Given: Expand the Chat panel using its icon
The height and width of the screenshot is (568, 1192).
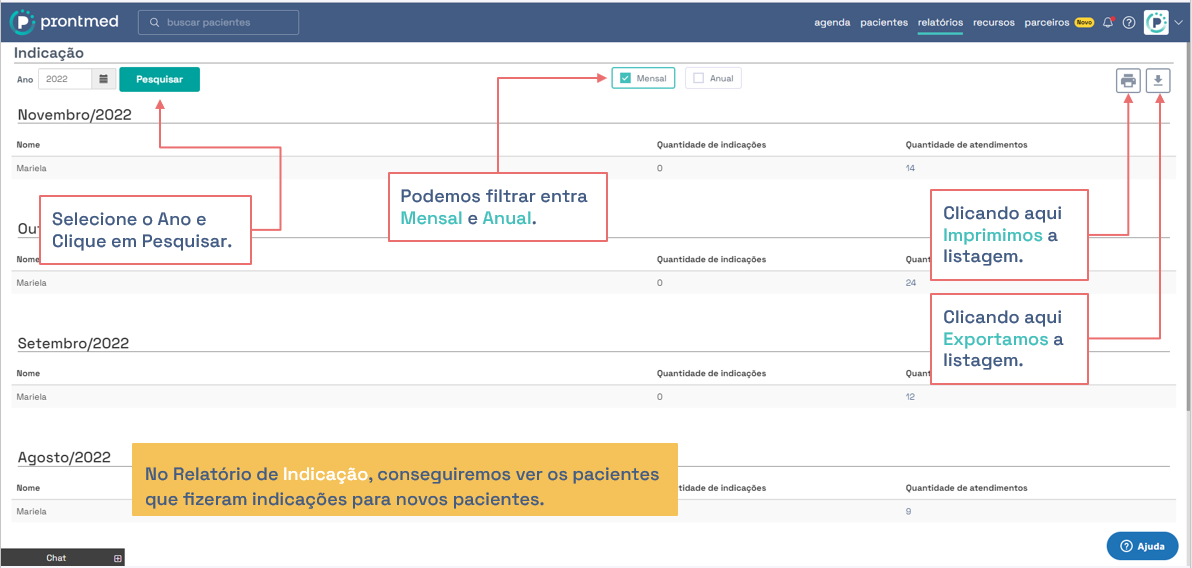Looking at the screenshot, I should tap(117, 558).
